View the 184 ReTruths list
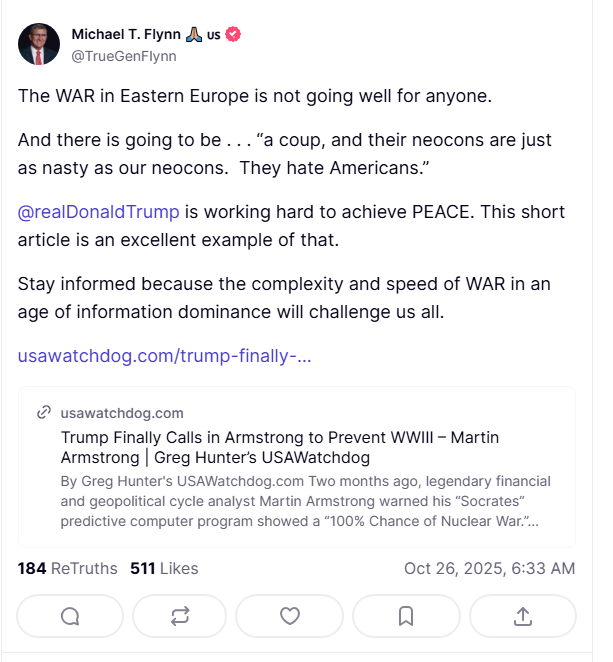The height and width of the screenshot is (662, 613). (66, 568)
